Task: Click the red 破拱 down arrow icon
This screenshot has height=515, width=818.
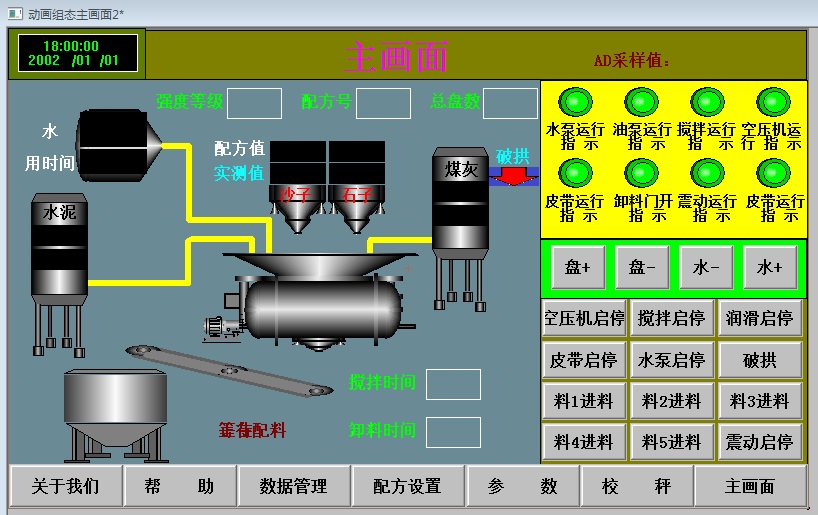Action: [513, 176]
